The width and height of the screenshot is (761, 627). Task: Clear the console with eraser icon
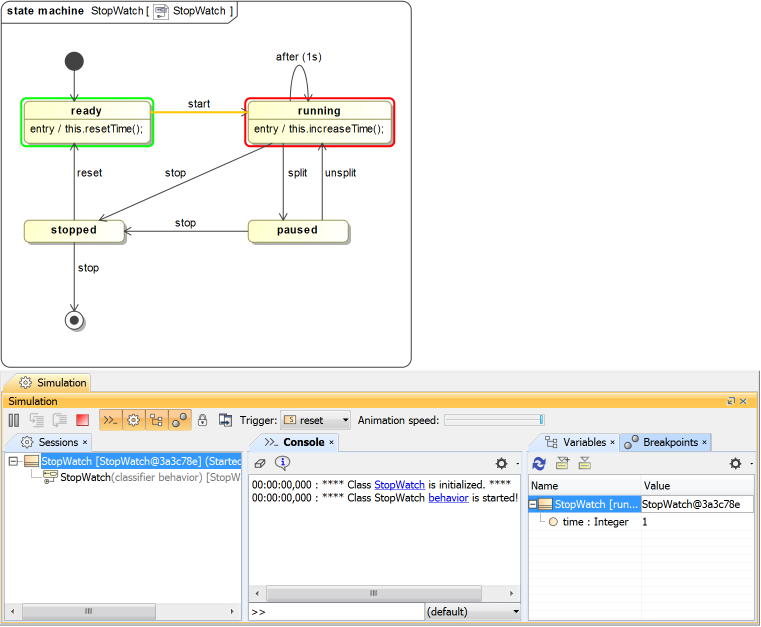point(260,463)
